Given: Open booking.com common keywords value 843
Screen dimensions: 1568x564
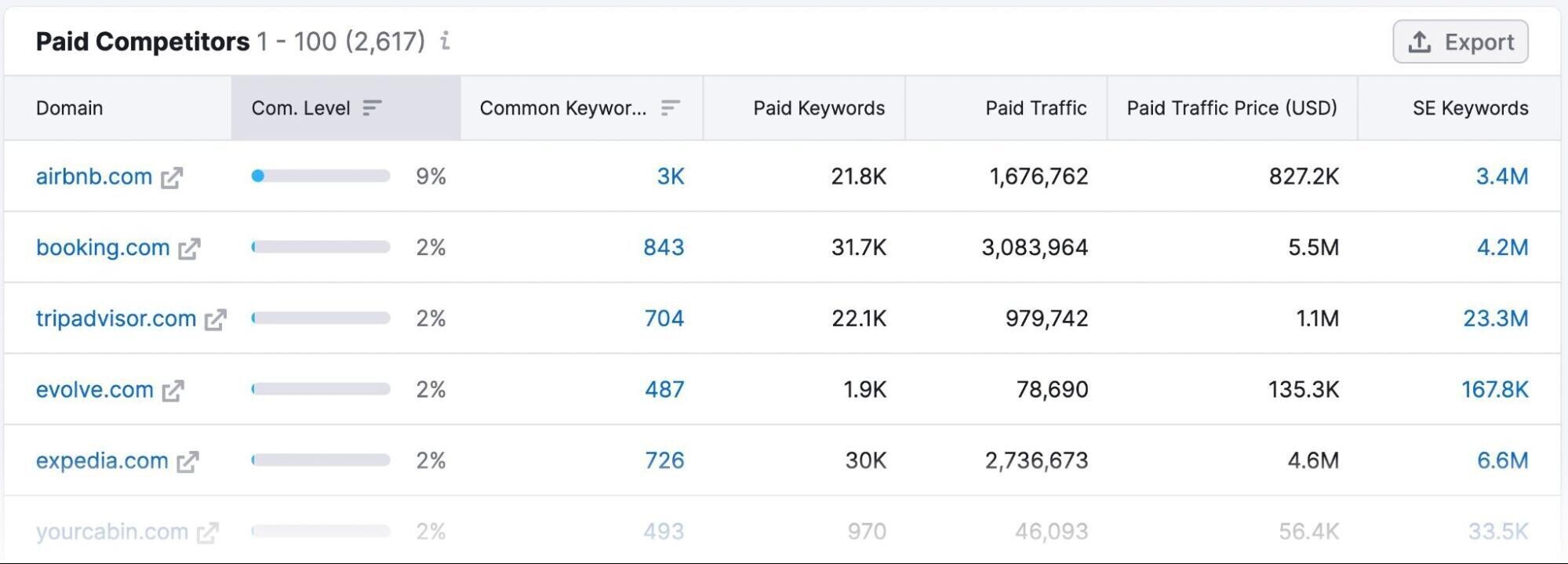Looking at the screenshot, I should [664, 248].
